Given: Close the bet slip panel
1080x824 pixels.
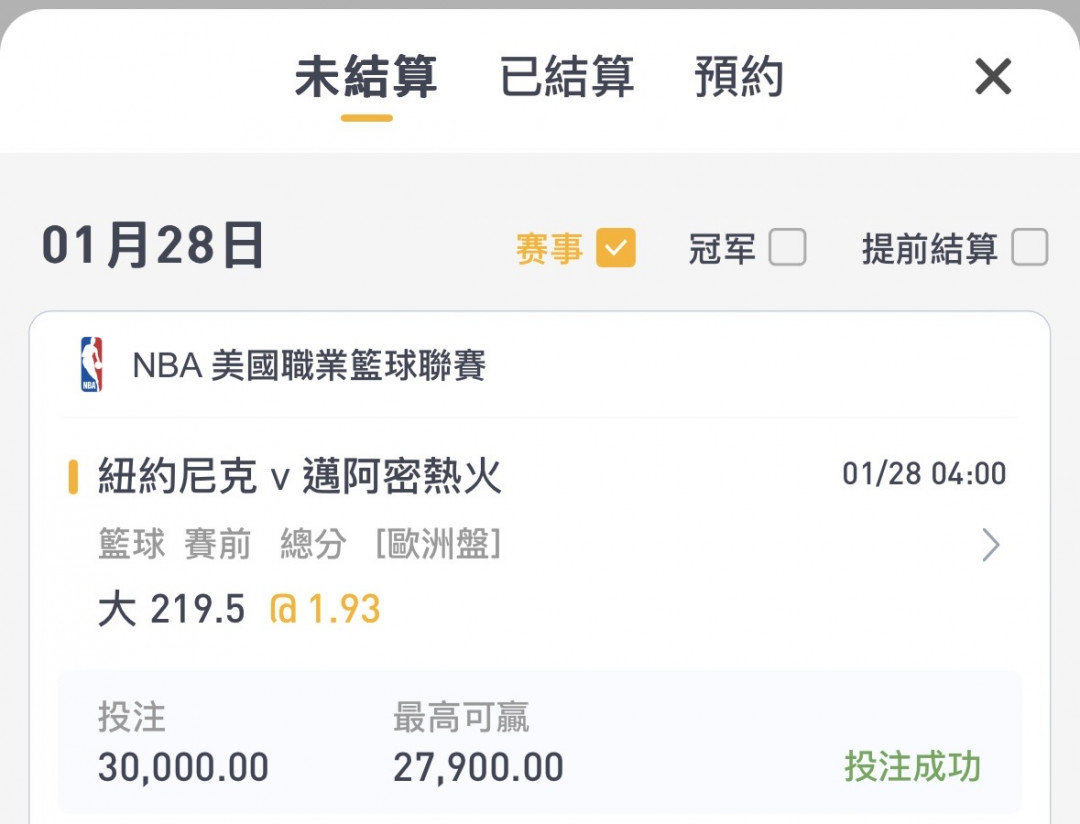Looking at the screenshot, I should [993, 76].
